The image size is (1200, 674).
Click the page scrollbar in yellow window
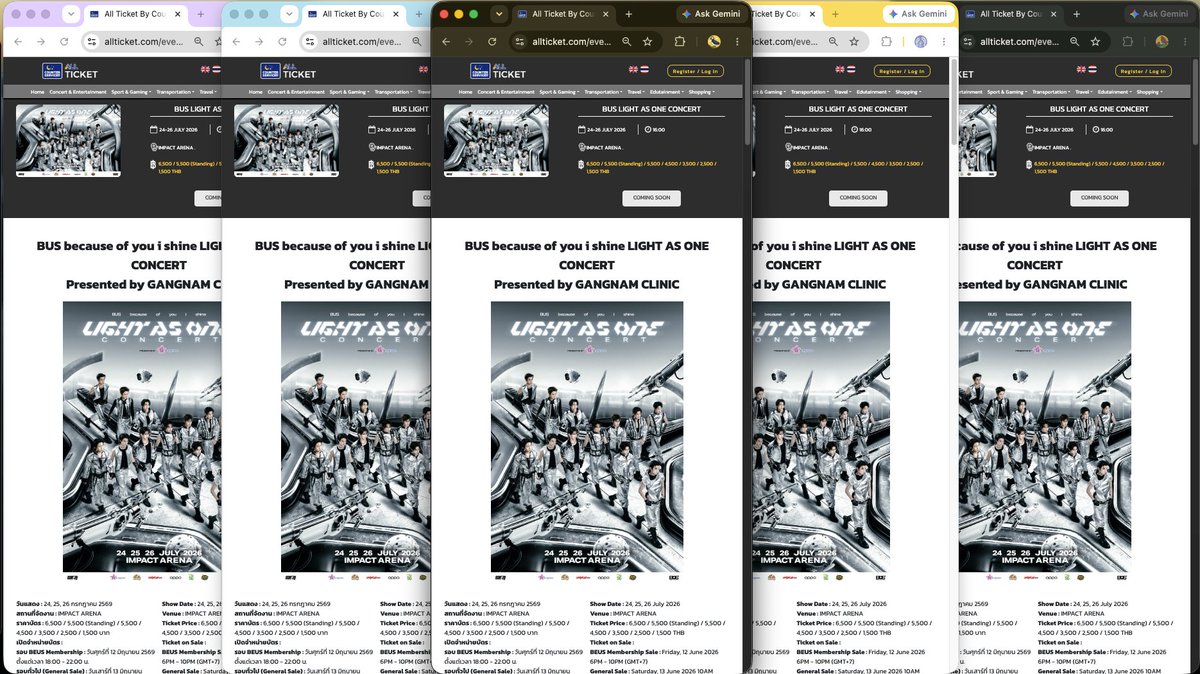(954, 100)
